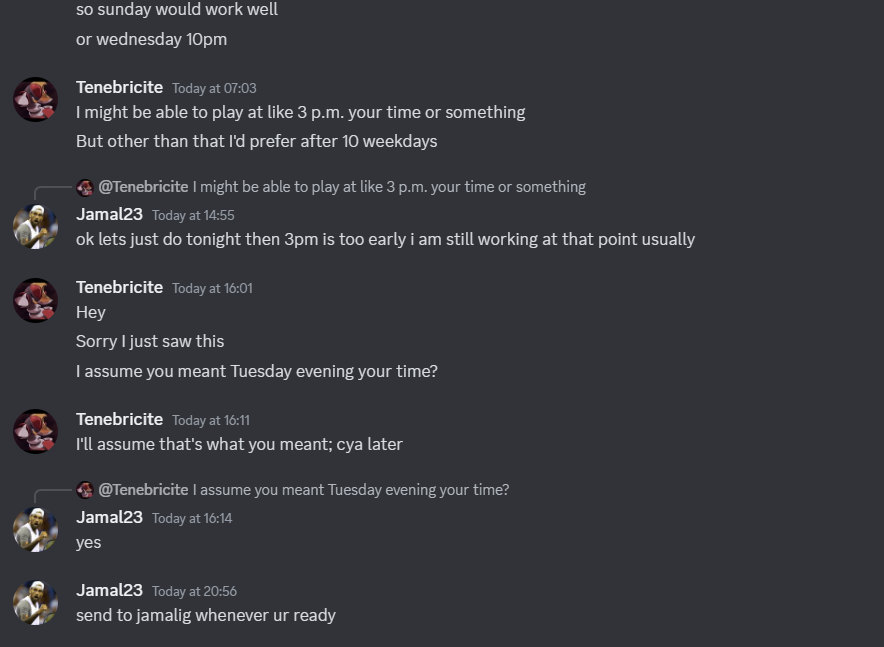The width and height of the screenshot is (884, 647).
Task: Click the "Today at 20:56" timestamp
Action: click(194, 591)
